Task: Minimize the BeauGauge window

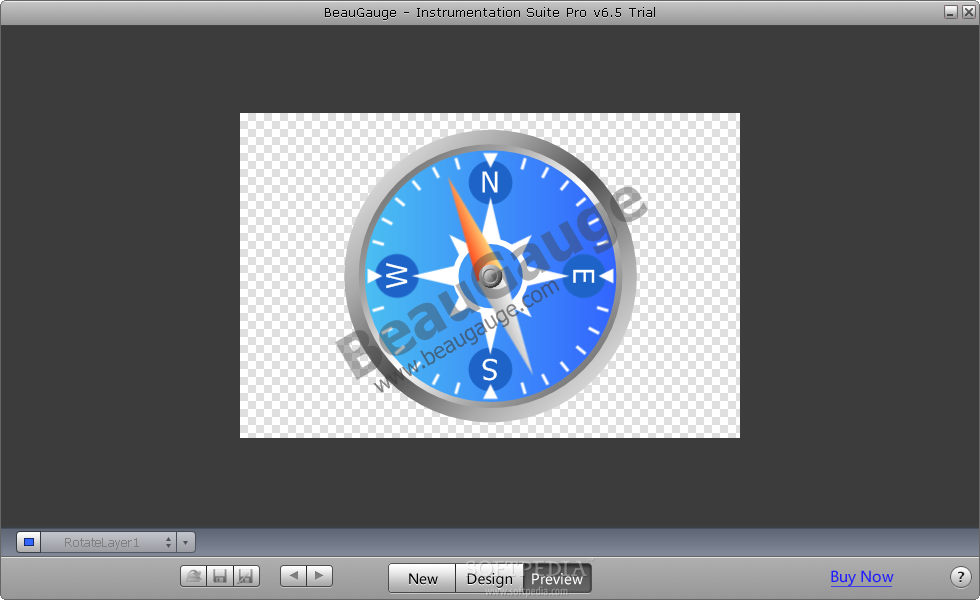Action: coord(951,12)
